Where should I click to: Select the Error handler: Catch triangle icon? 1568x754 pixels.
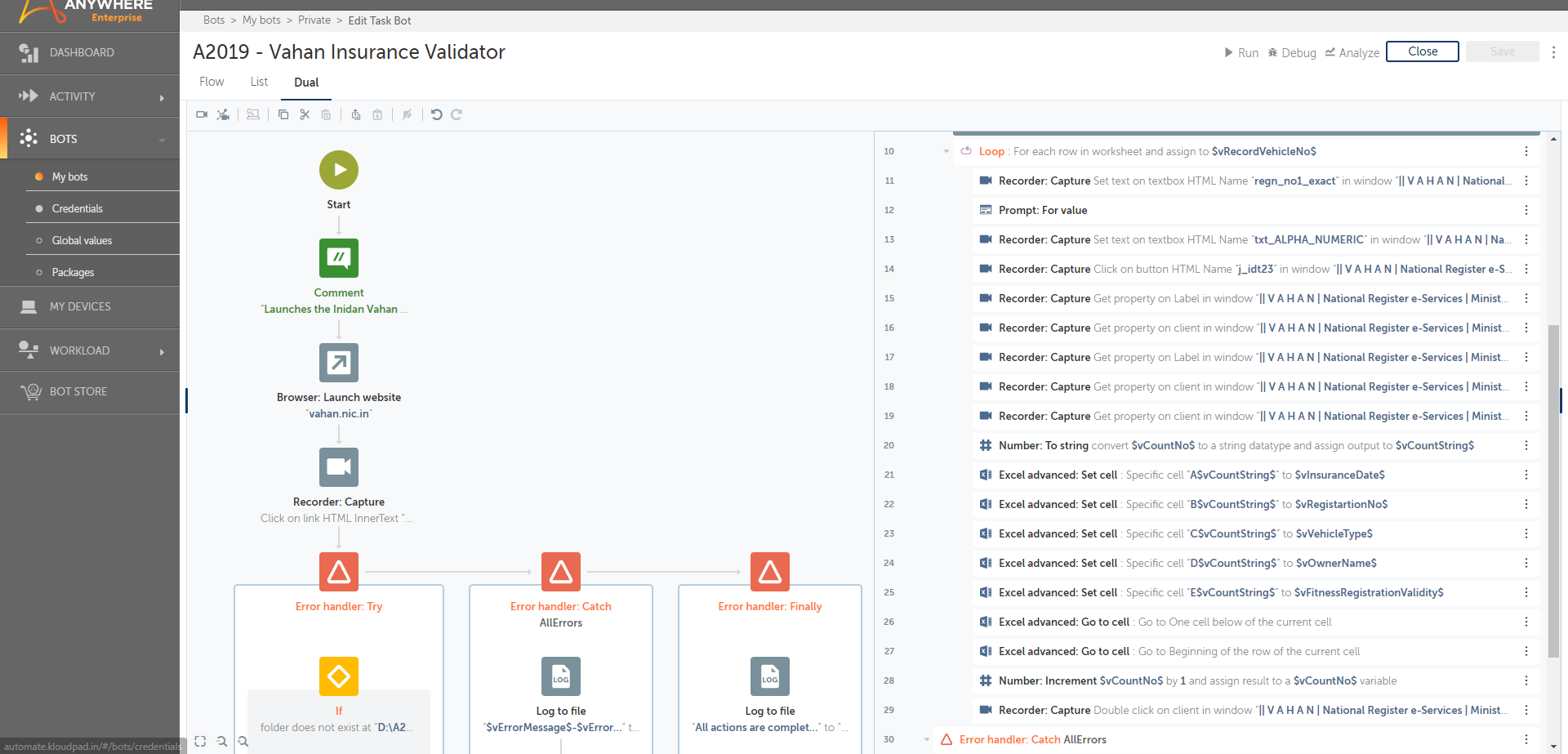tap(561, 572)
